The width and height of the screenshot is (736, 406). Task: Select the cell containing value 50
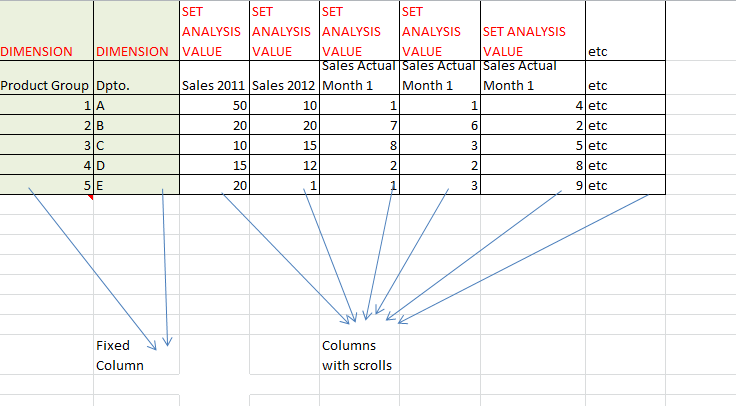[214, 105]
